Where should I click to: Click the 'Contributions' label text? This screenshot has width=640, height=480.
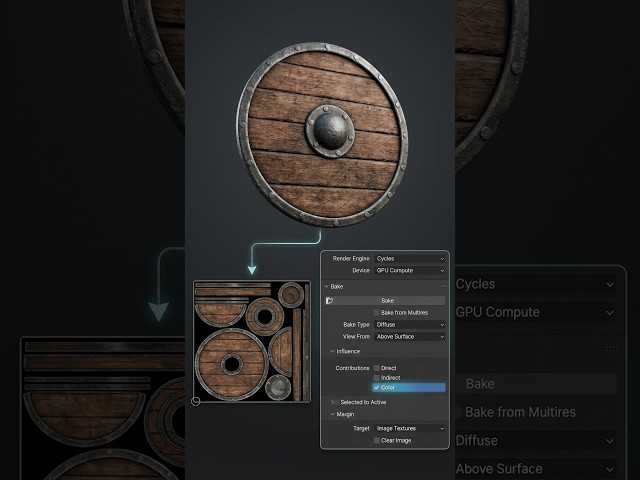352,368
